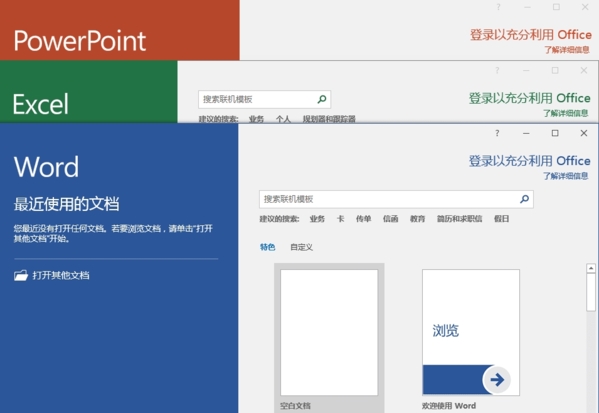599x413 pixels.
Task: Maximize the Word window
Action: [x=555, y=133]
